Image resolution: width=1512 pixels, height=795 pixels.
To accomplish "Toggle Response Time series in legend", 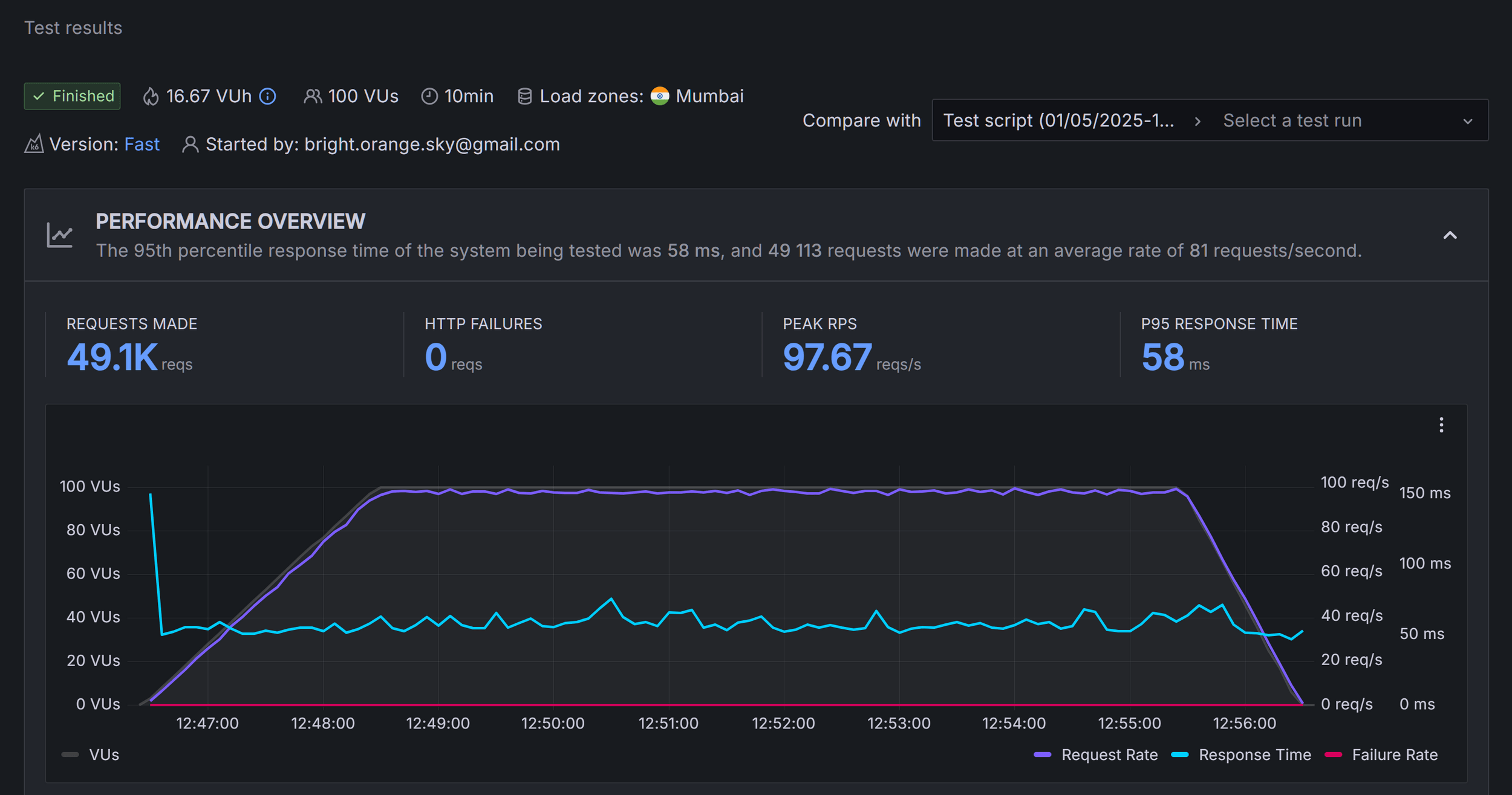I will 1254,754.
